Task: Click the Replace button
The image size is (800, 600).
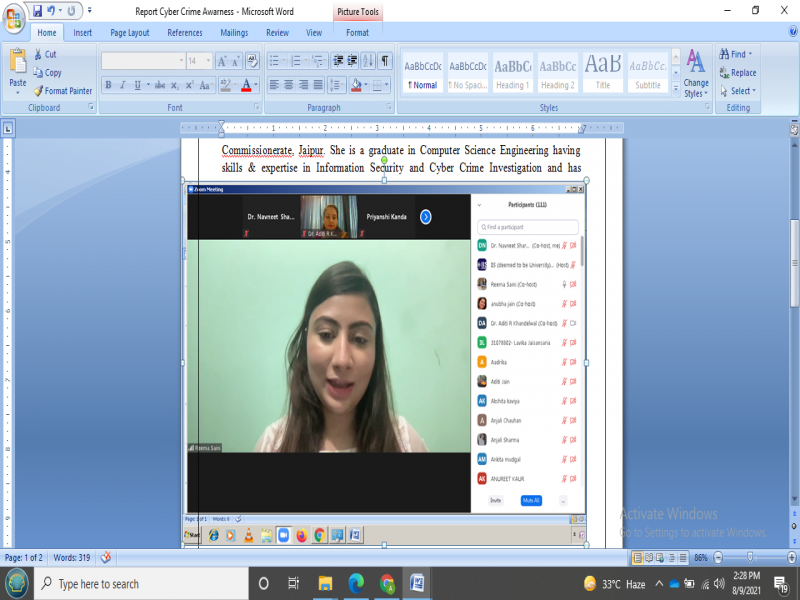Action: pos(736,73)
